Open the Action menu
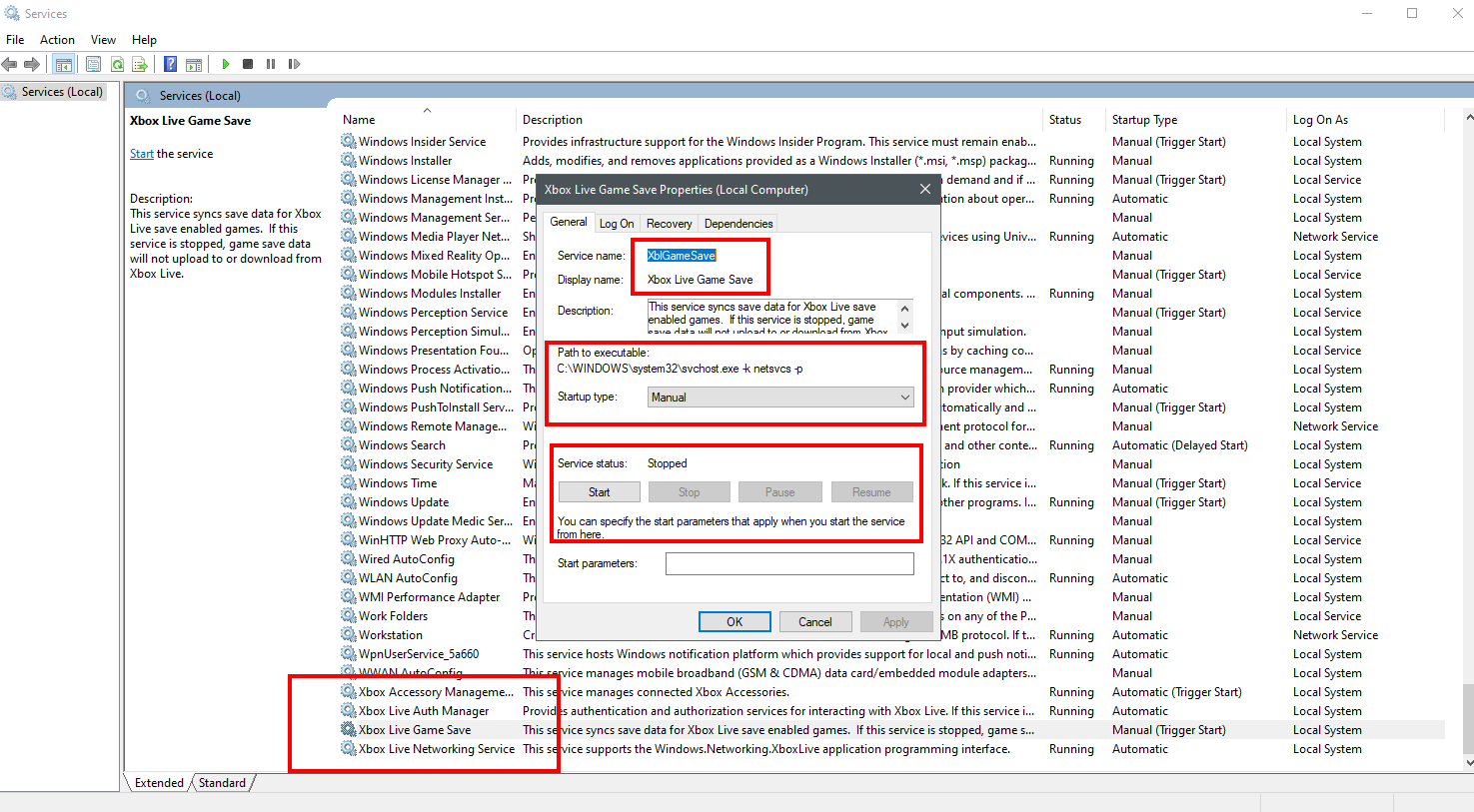This screenshot has height=812, width=1474. click(x=57, y=40)
